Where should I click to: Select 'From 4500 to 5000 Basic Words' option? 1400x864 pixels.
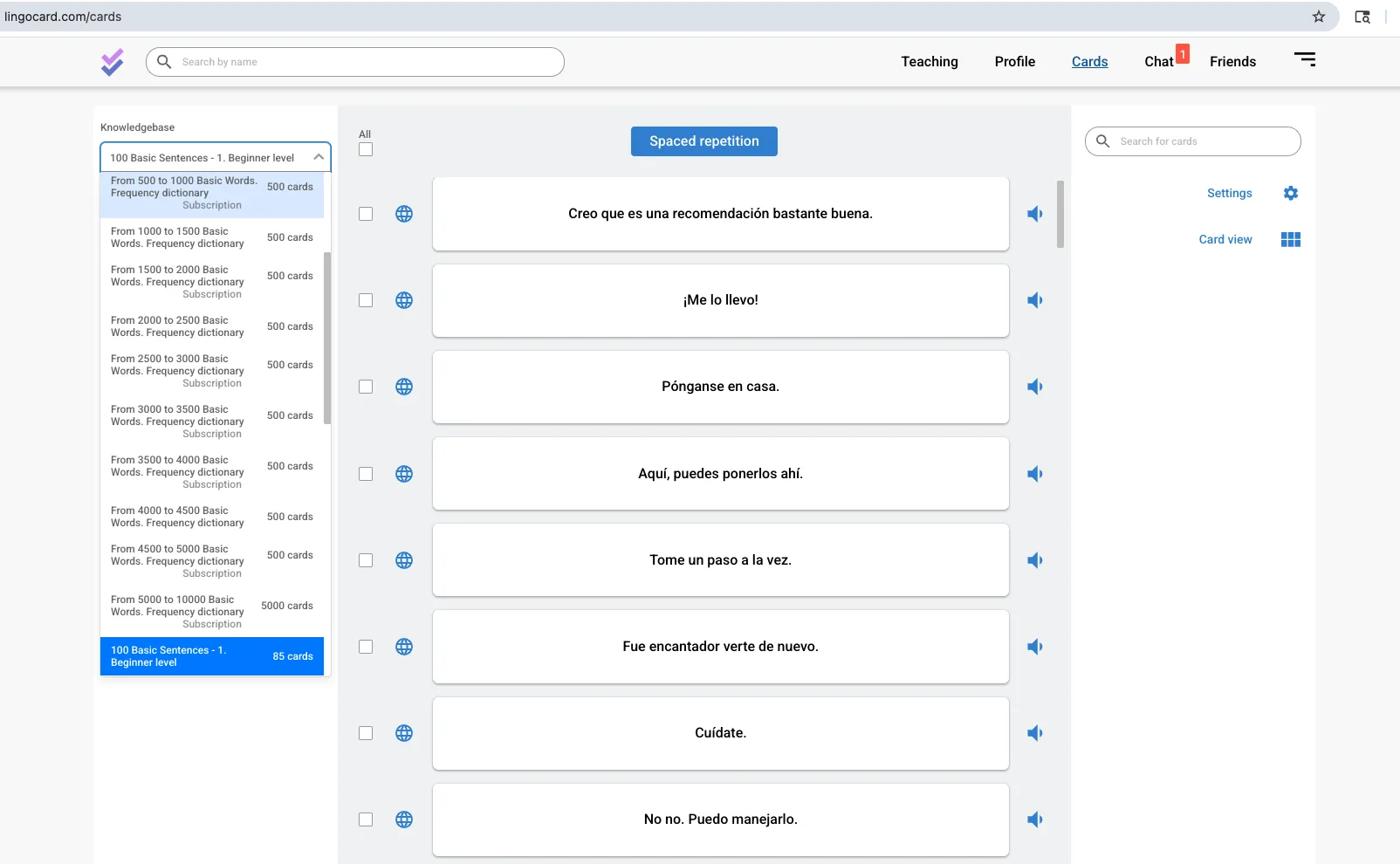click(x=212, y=561)
